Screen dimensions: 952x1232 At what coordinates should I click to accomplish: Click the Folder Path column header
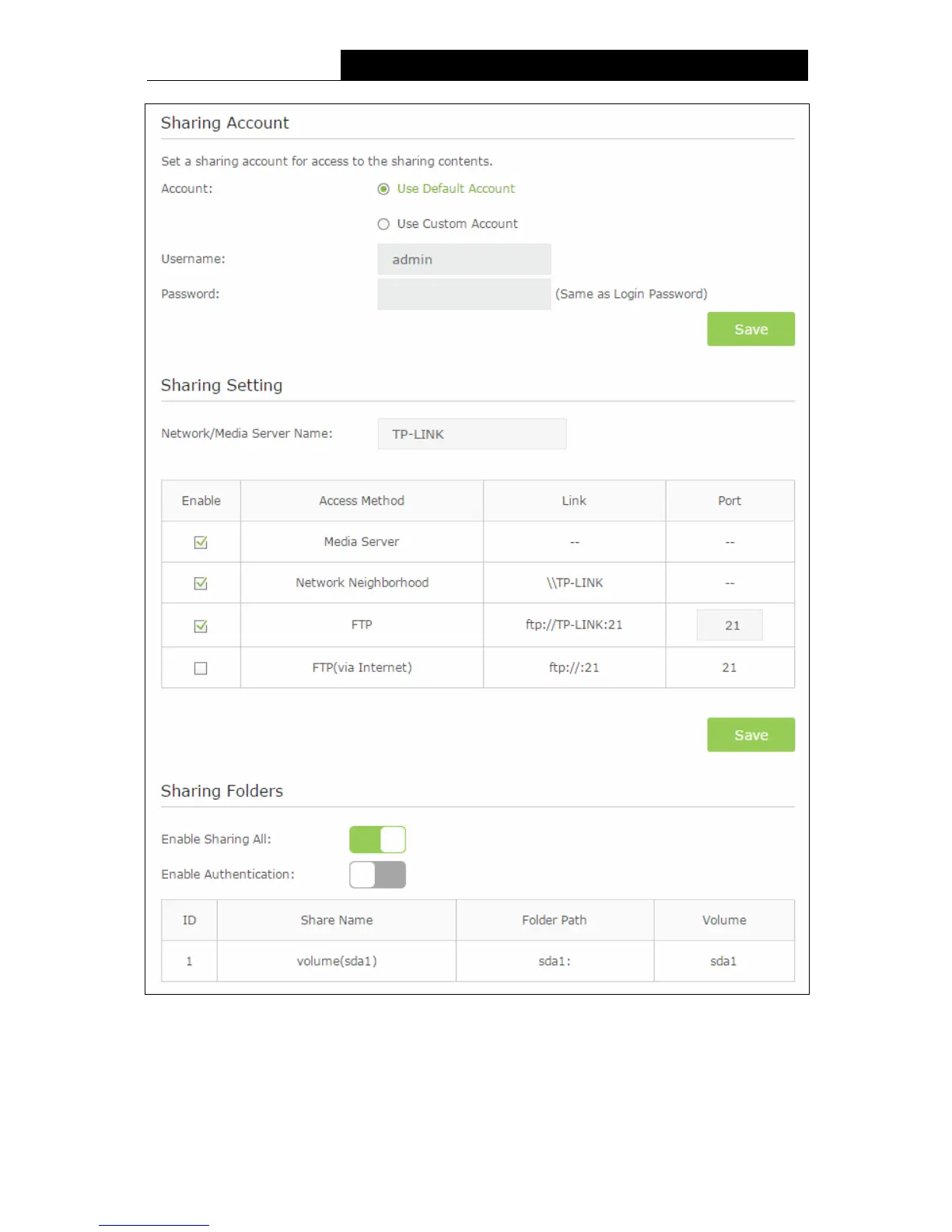[x=555, y=920]
